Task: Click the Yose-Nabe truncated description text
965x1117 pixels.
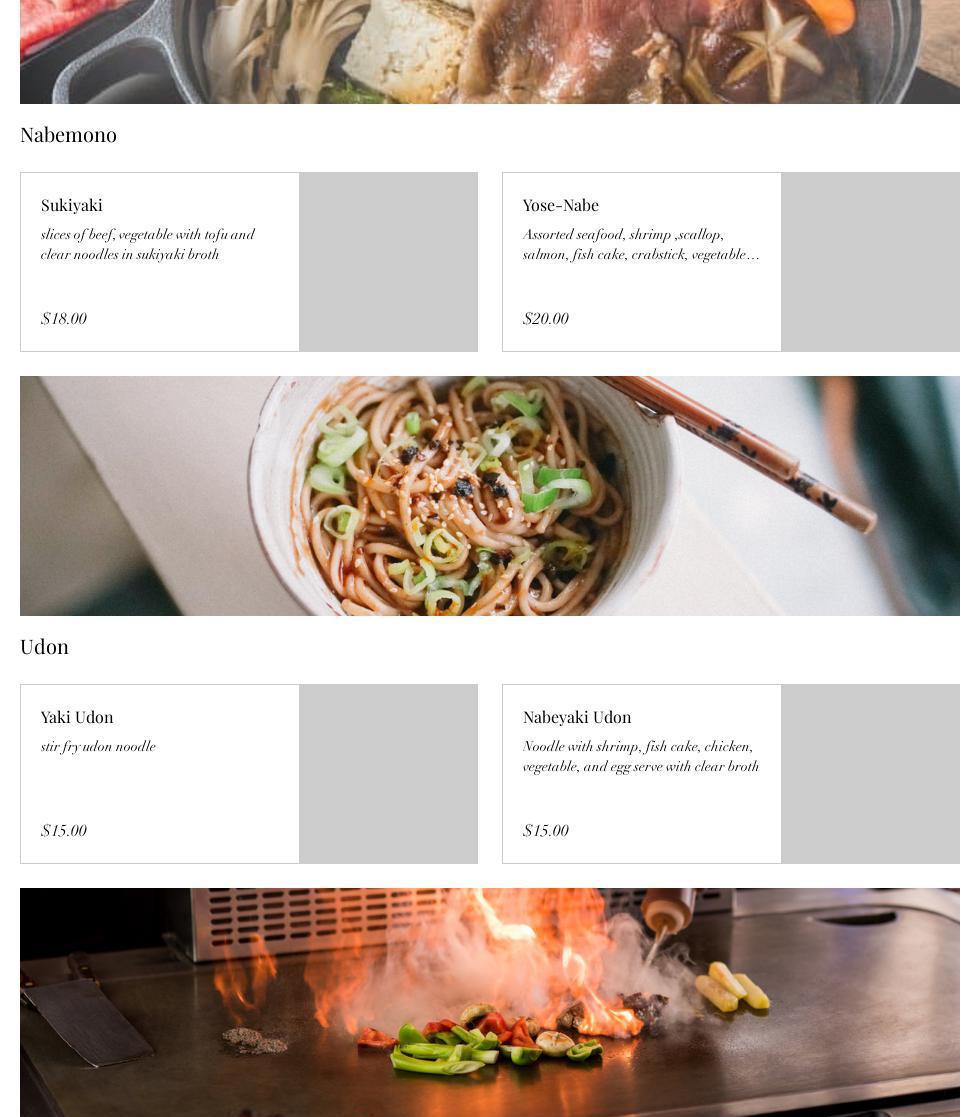Action: [641, 244]
